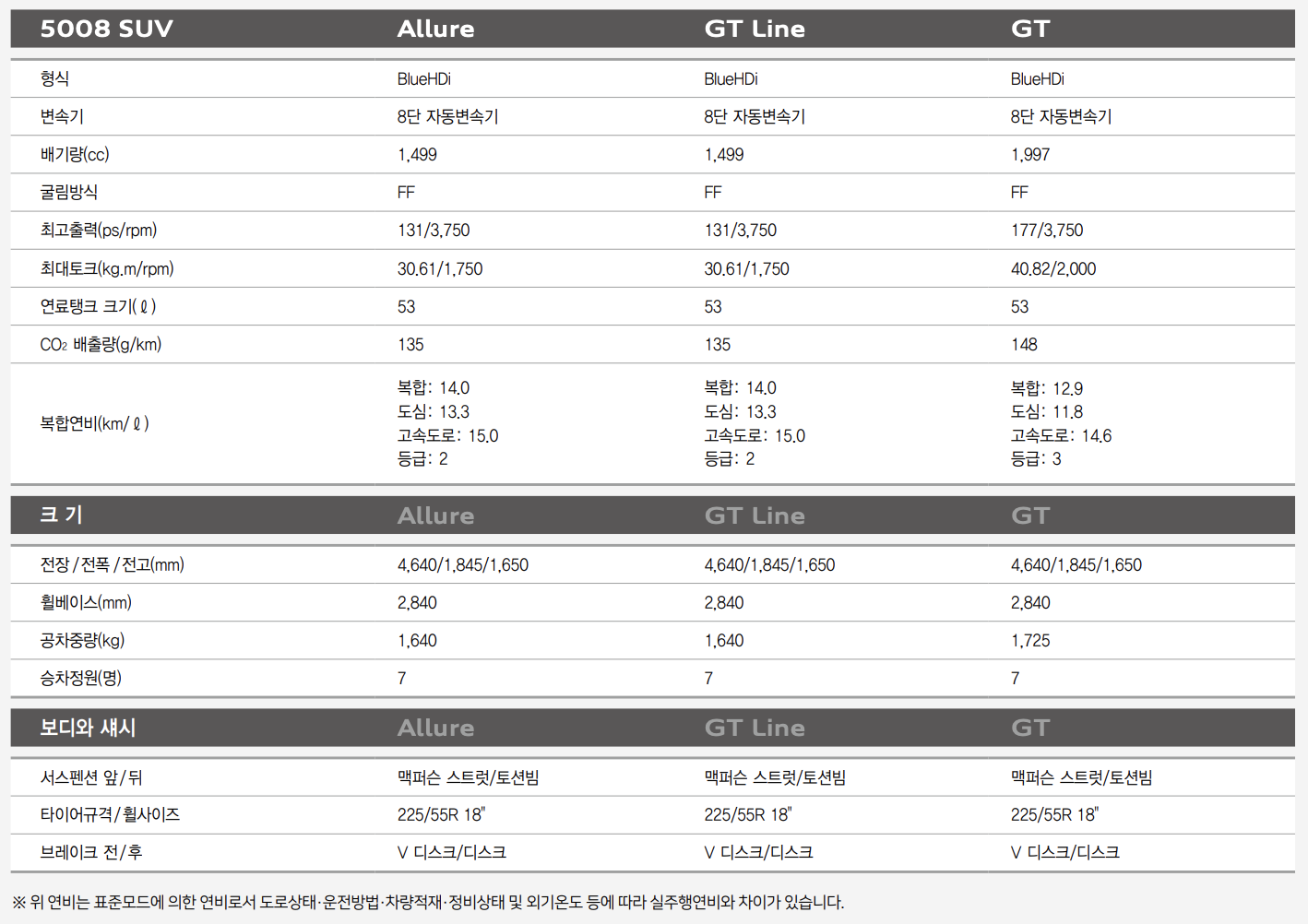Select Allure header in the 5008 SUV row
The width and height of the screenshot is (1308, 924).
point(435,29)
